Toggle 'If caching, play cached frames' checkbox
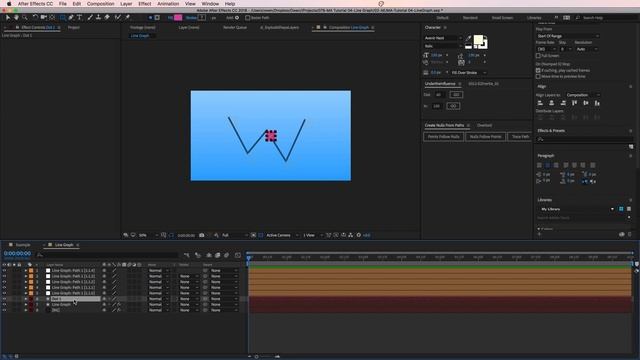This screenshot has width=640, height=360. (x=538, y=71)
